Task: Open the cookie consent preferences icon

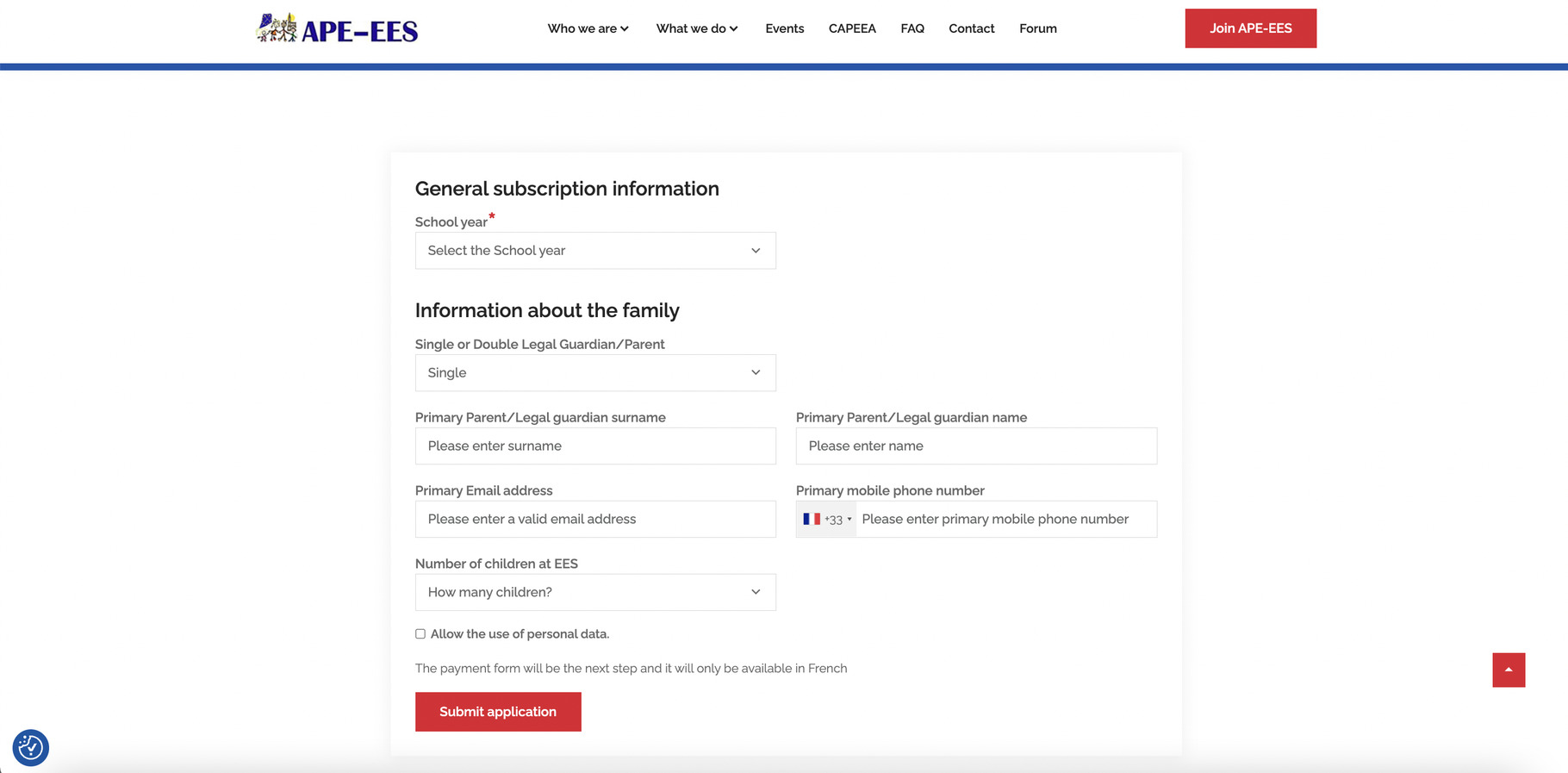Action: [x=31, y=748]
